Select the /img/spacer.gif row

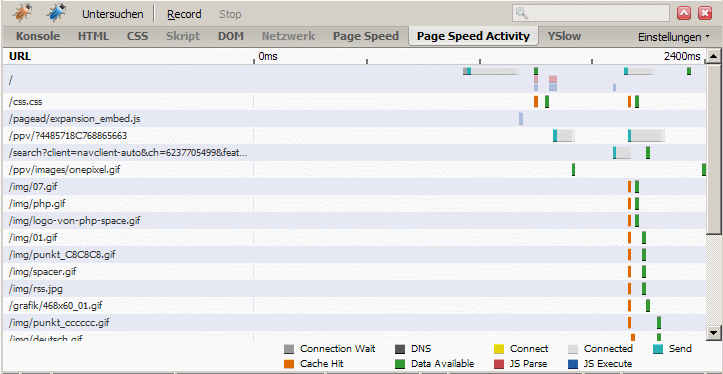pos(354,272)
